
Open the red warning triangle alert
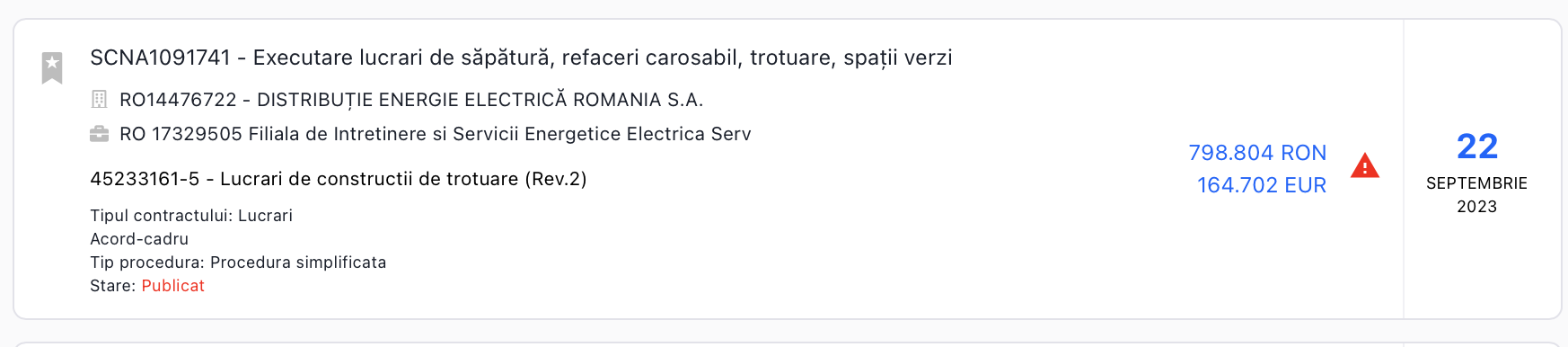(x=1364, y=165)
